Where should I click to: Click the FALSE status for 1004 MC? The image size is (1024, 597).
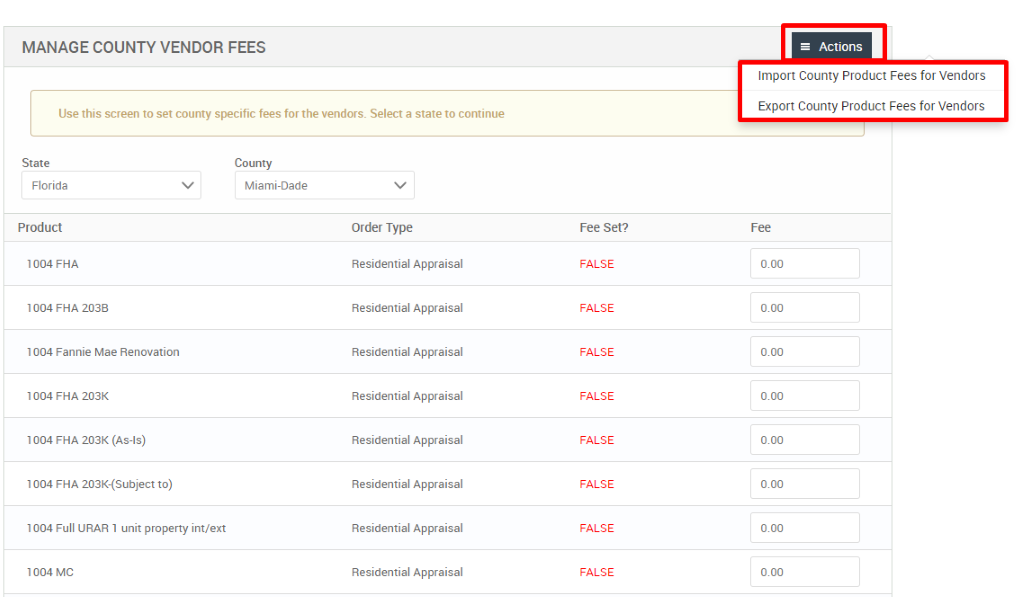click(596, 571)
